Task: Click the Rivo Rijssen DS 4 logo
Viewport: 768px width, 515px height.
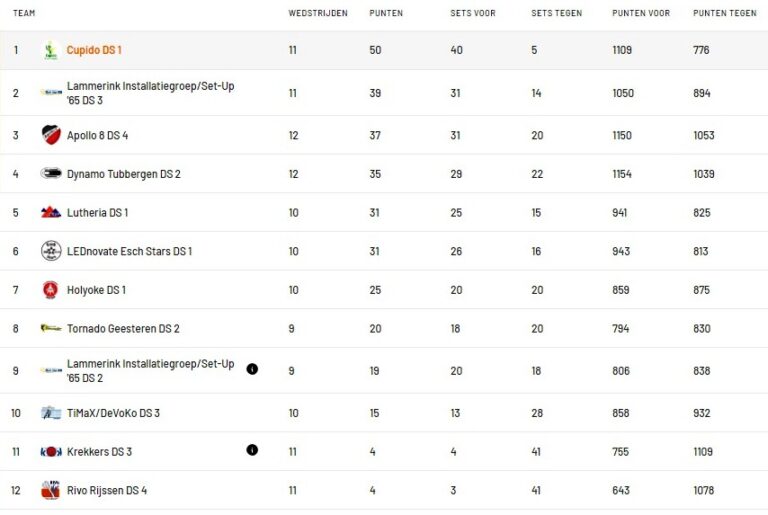Action: 51,490
